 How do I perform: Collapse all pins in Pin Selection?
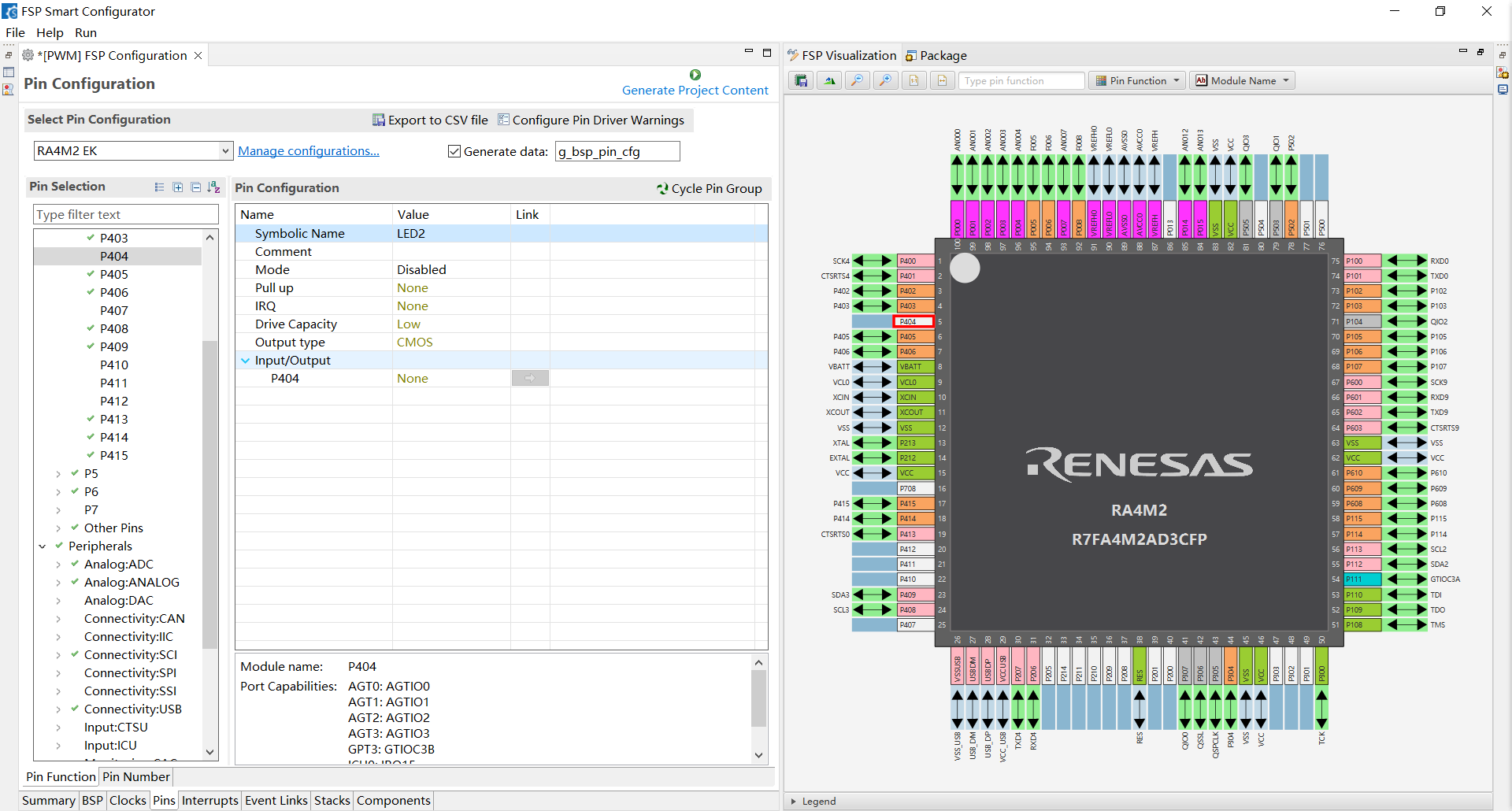point(196,187)
